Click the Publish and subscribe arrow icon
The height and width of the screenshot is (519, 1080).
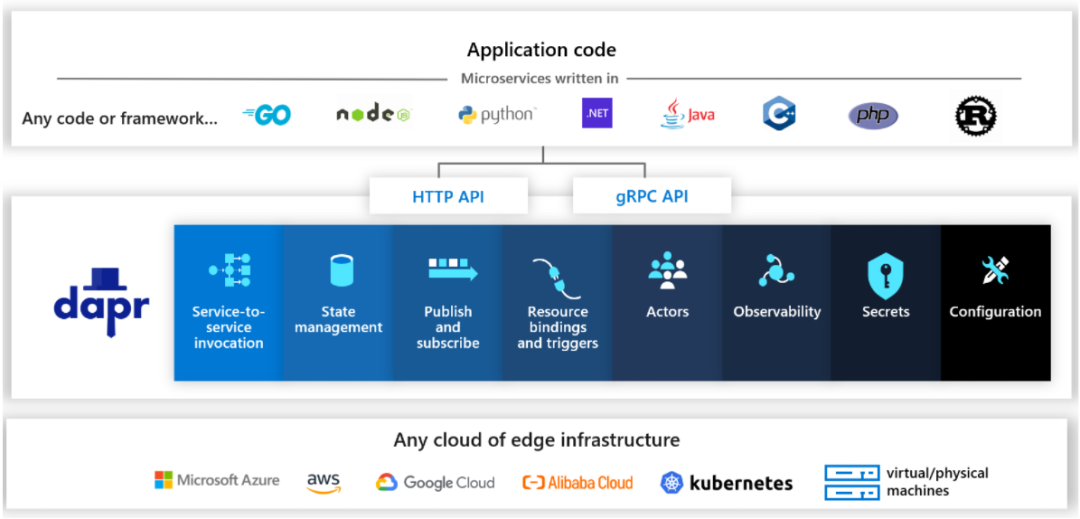pyautogui.click(x=453, y=270)
